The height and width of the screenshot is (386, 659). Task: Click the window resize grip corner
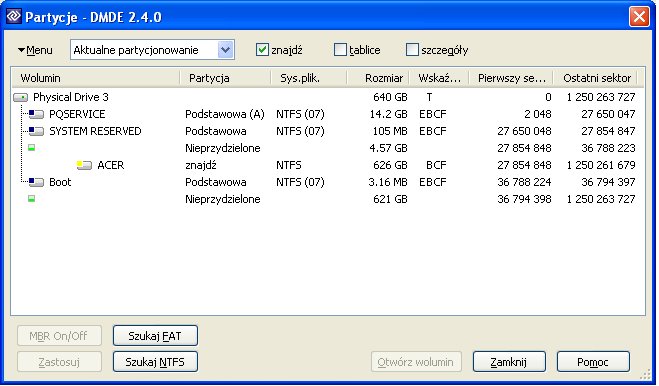tap(645, 374)
